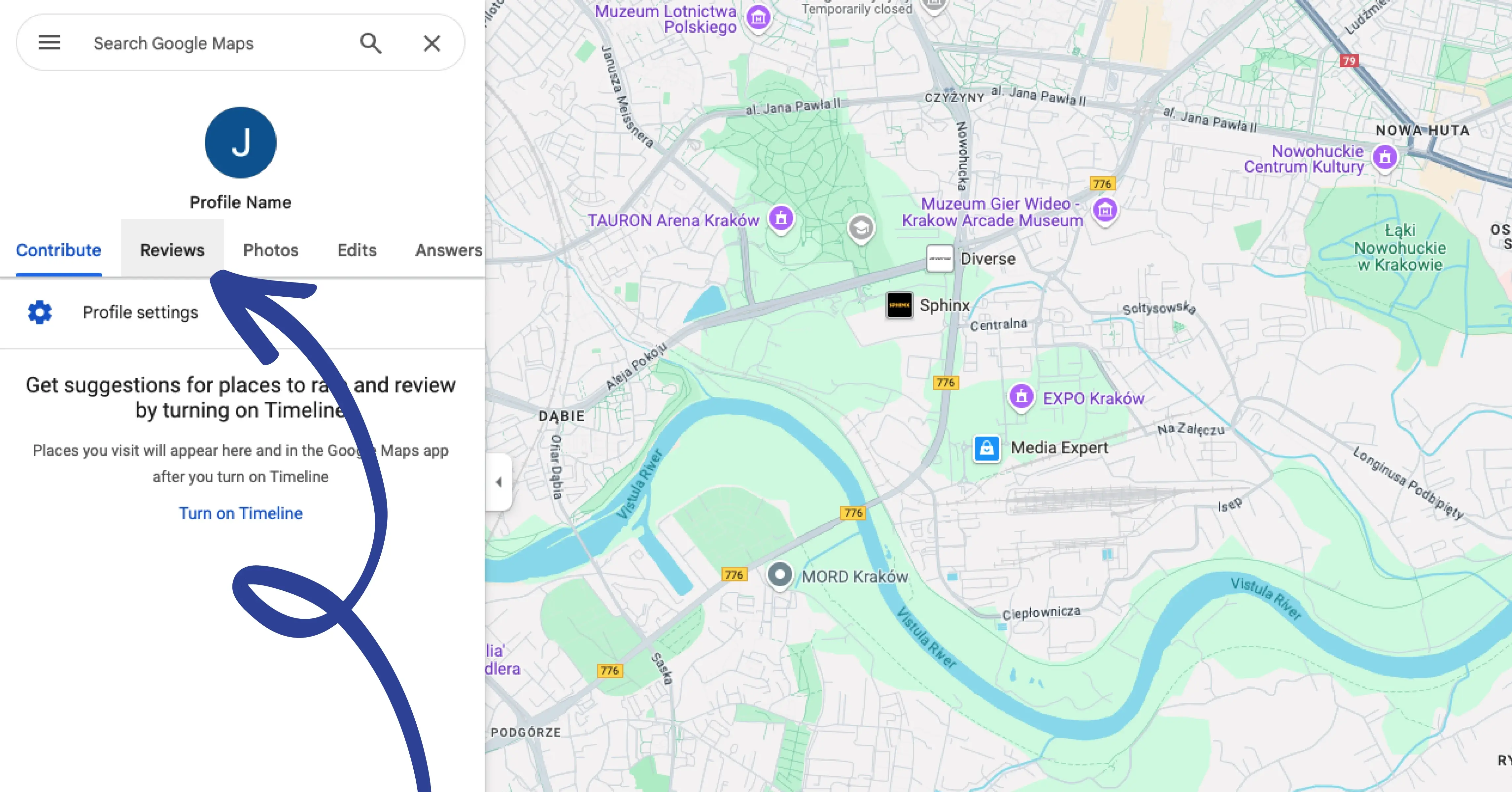
Task: Click the blue Profile settings gear icon
Action: click(40, 313)
